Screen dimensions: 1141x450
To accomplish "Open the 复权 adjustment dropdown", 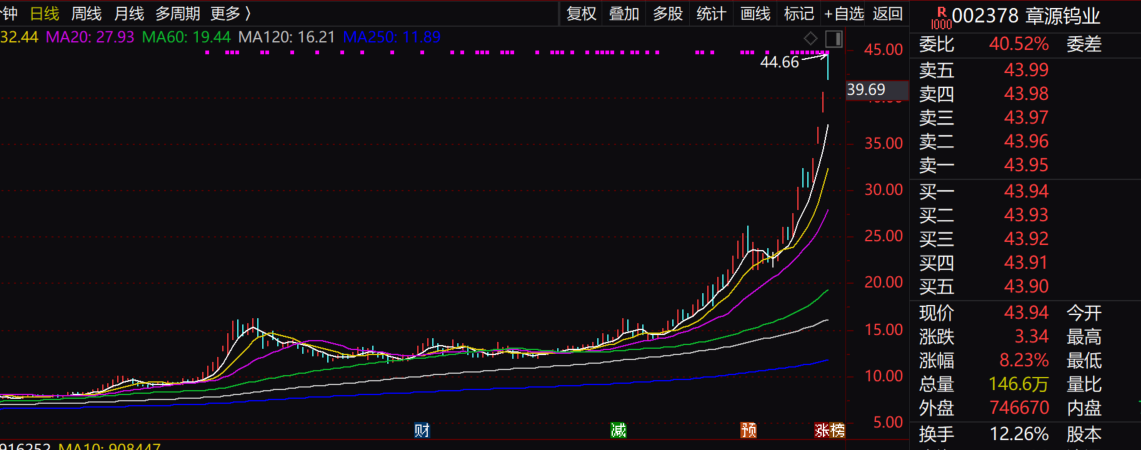I will pos(581,13).
